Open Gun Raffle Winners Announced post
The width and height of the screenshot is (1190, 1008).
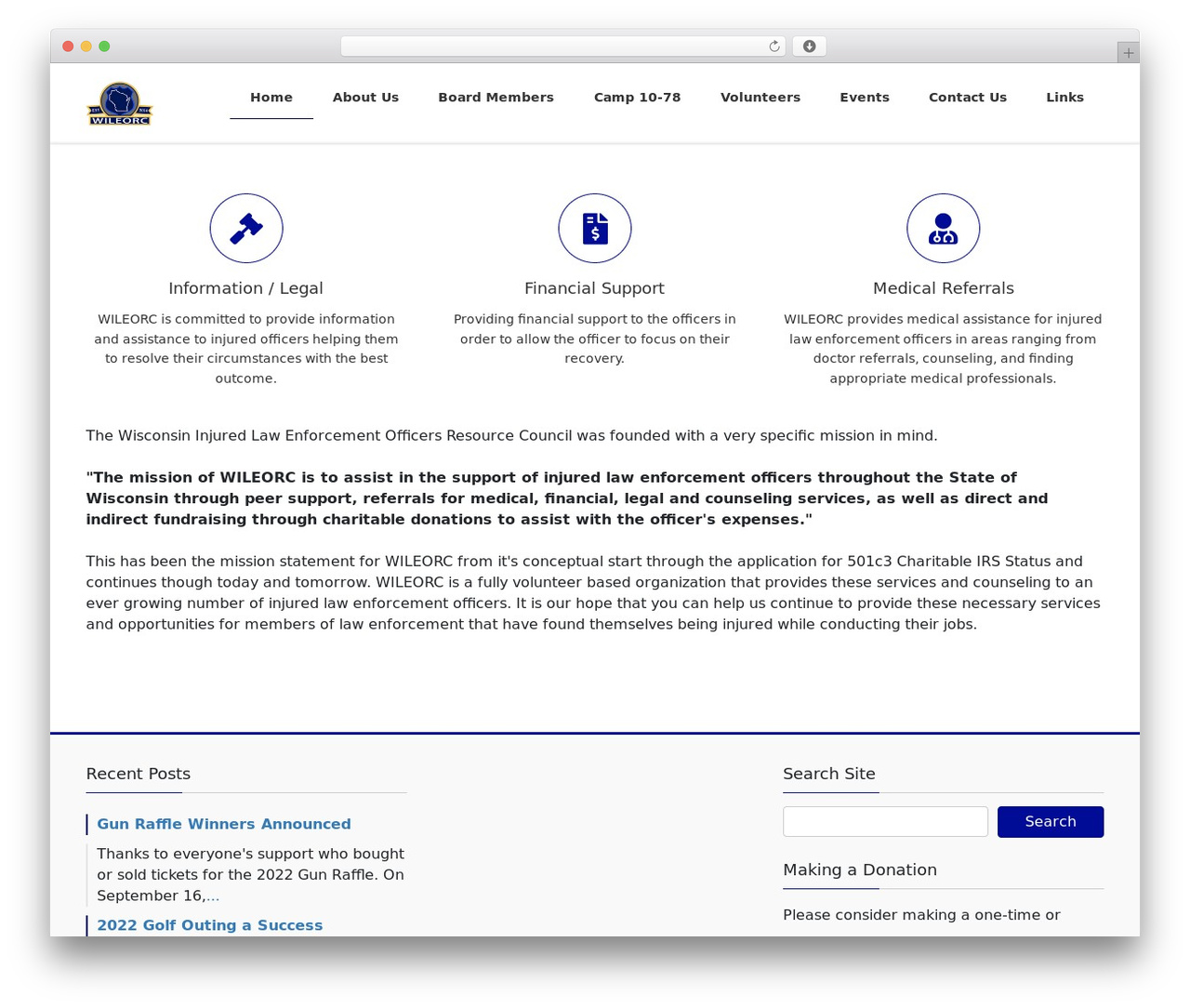coord(224,824)
